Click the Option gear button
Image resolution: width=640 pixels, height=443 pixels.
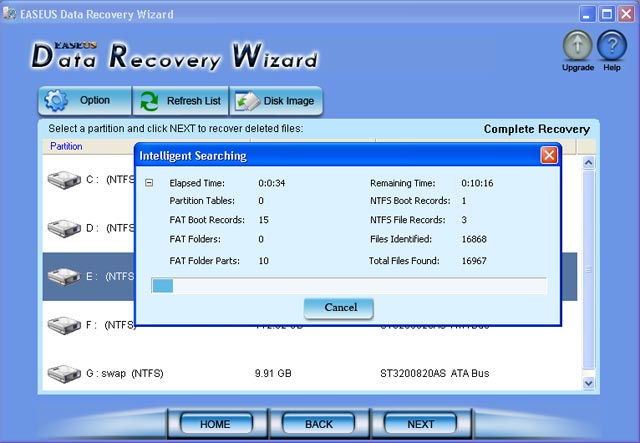click(85, 100)
